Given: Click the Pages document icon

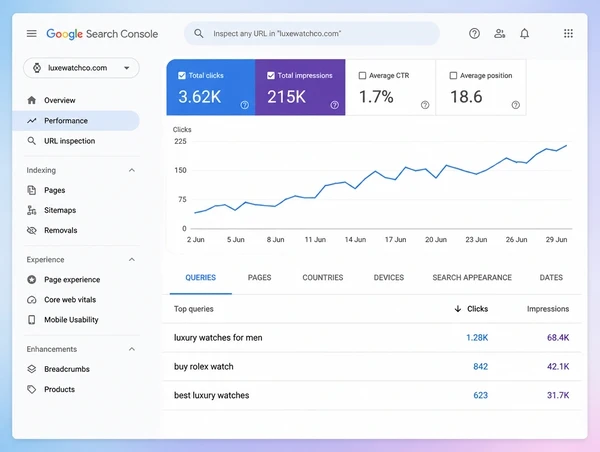Looking at the screenshot, I should pyautogui.click(x=32, y=190).
